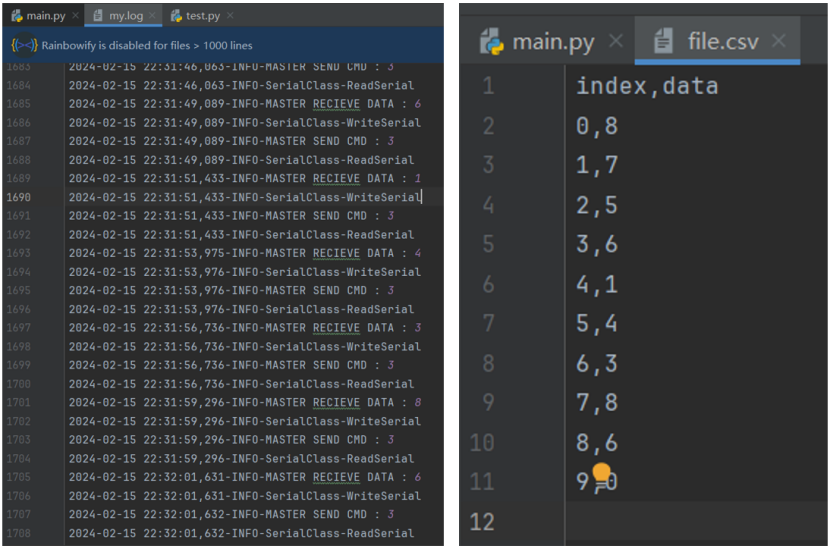Place the cursor on 'index,data' header line
Viewport: 830px width, 550px height.
pyautogui.click(x=647, y=86)
